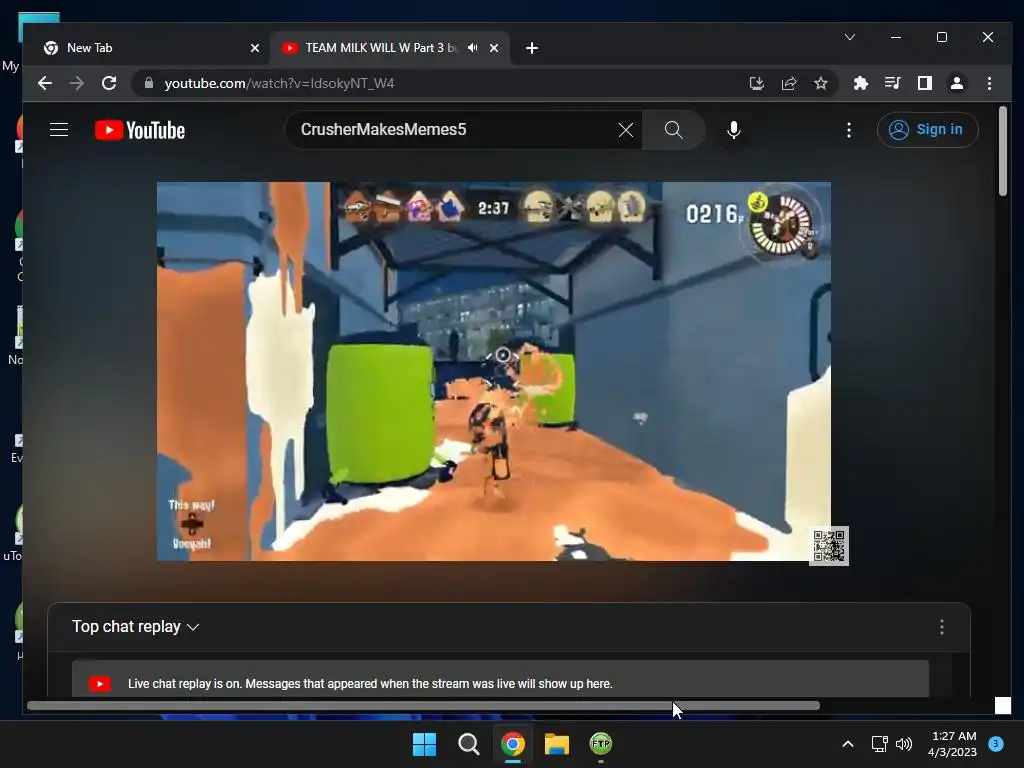Image resolution: width=1024 pixels, height=768 pixels.
Task: Open a new browser tab
Action: click(x=532, y=48)
